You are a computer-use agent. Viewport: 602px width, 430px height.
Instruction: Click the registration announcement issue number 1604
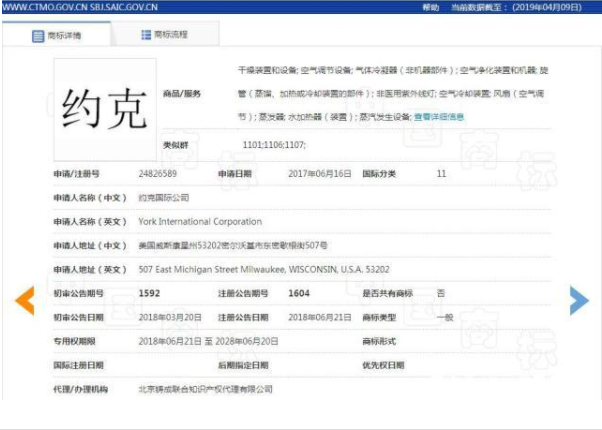299,293
